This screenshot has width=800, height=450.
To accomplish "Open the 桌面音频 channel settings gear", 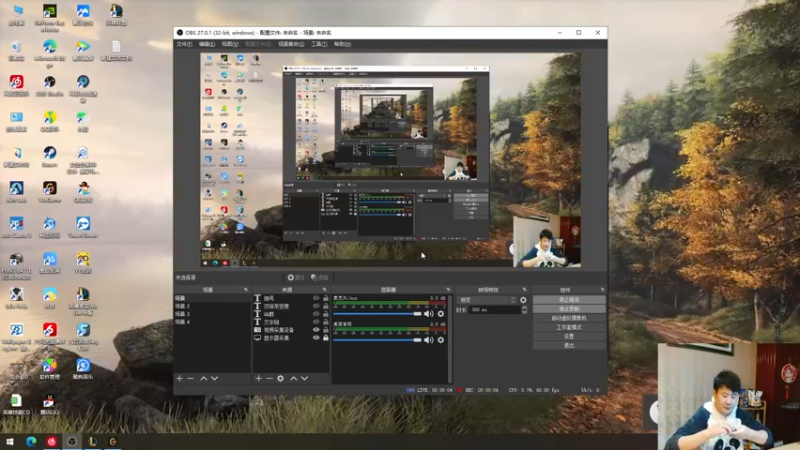I will (441, 340).
